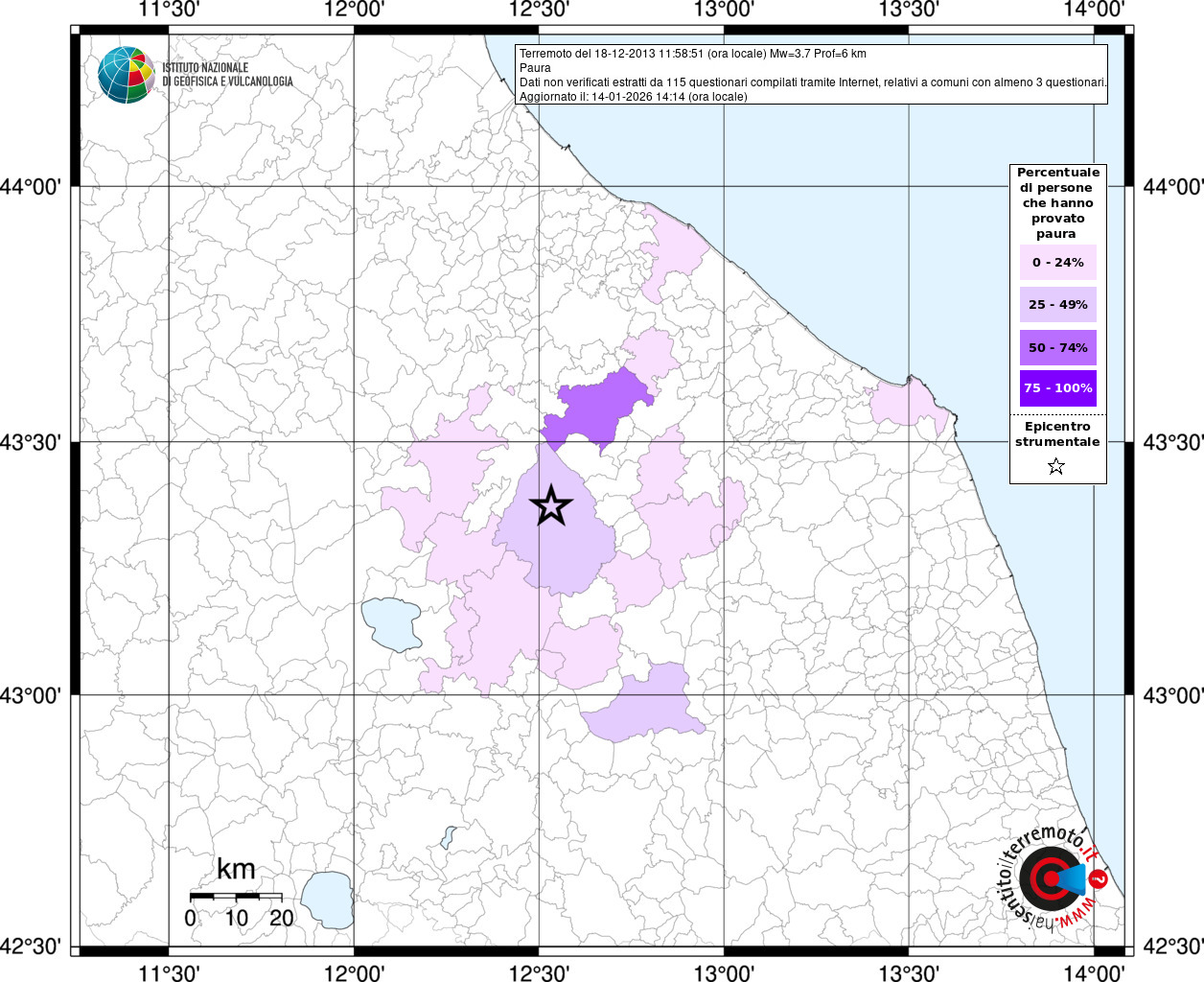Click the small lake above the scale bar
The width and height of the screenshot is (1204, 982).
tap(448, 837)
